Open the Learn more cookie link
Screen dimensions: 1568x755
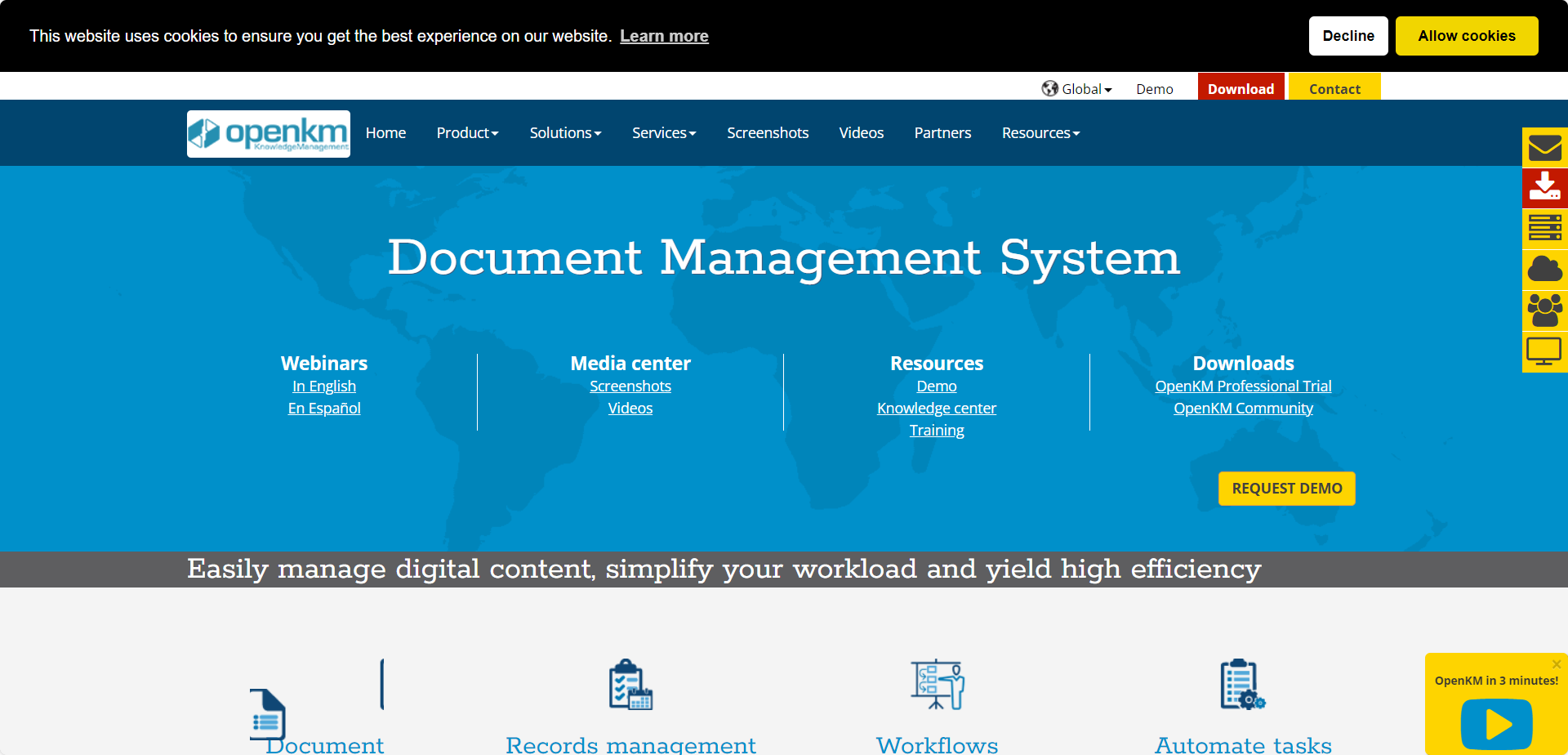point(664,36)
